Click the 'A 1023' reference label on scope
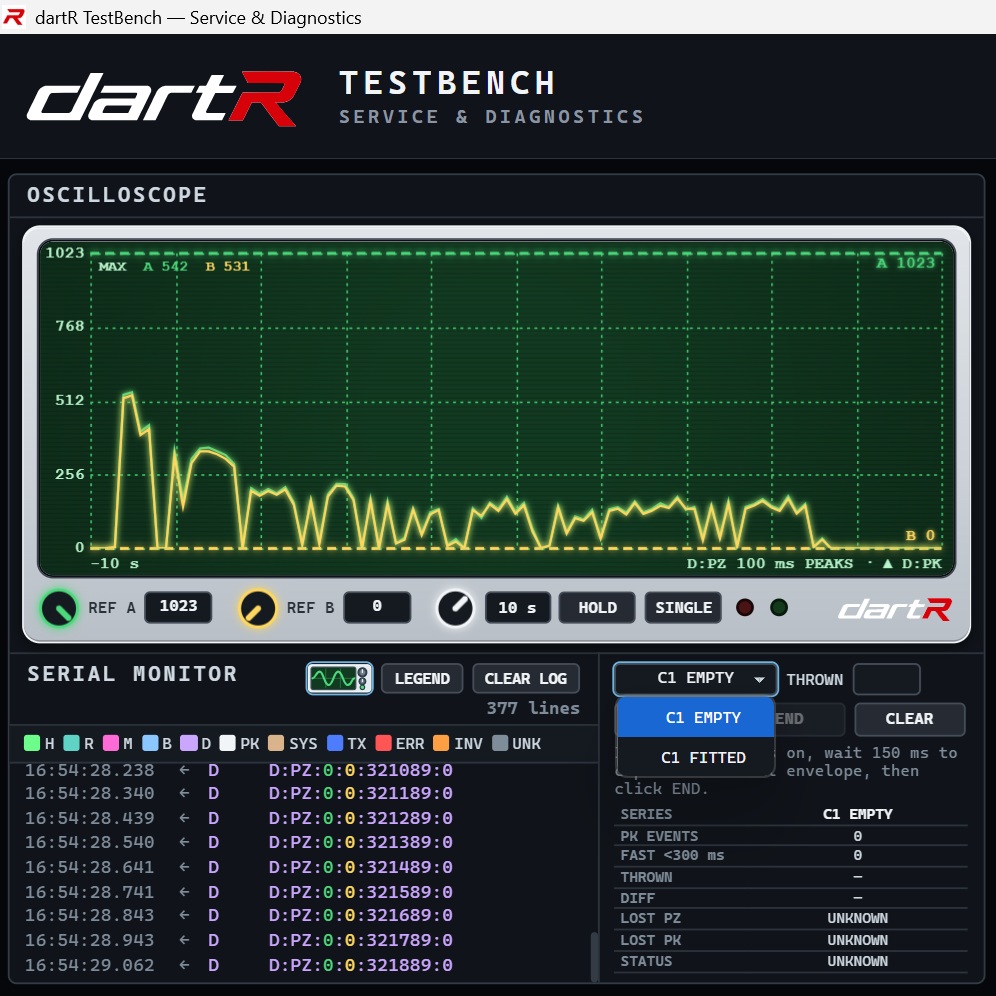996x996 pixels. [x=905, y=263]
